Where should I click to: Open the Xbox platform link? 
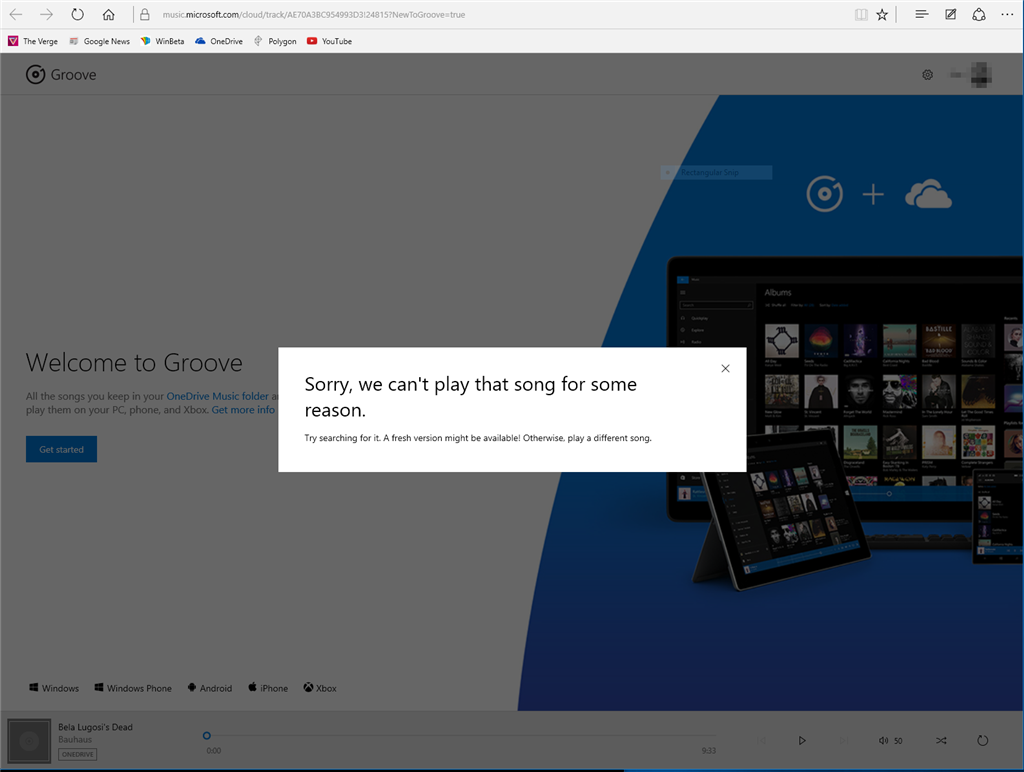(x=320, y=688)
